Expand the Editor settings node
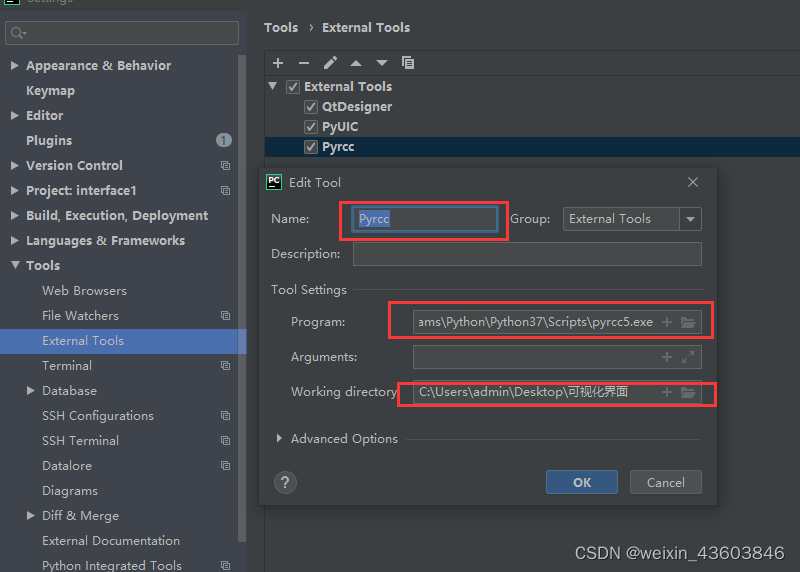This screenshot has width=800, height=572. (x=15, y=115)
